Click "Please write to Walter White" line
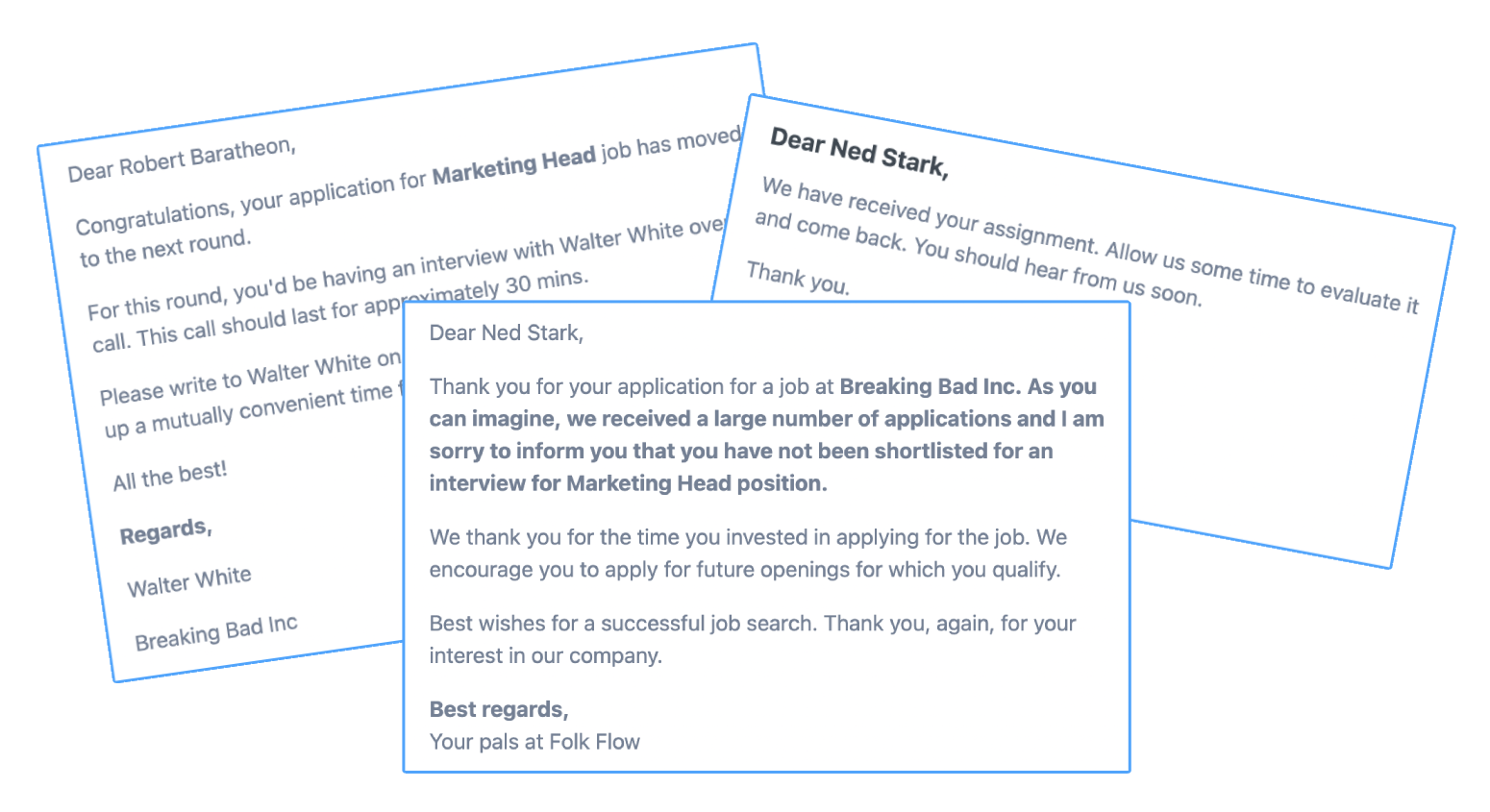The height and width of the screenshot is (812, 1490). click(250, 378)
